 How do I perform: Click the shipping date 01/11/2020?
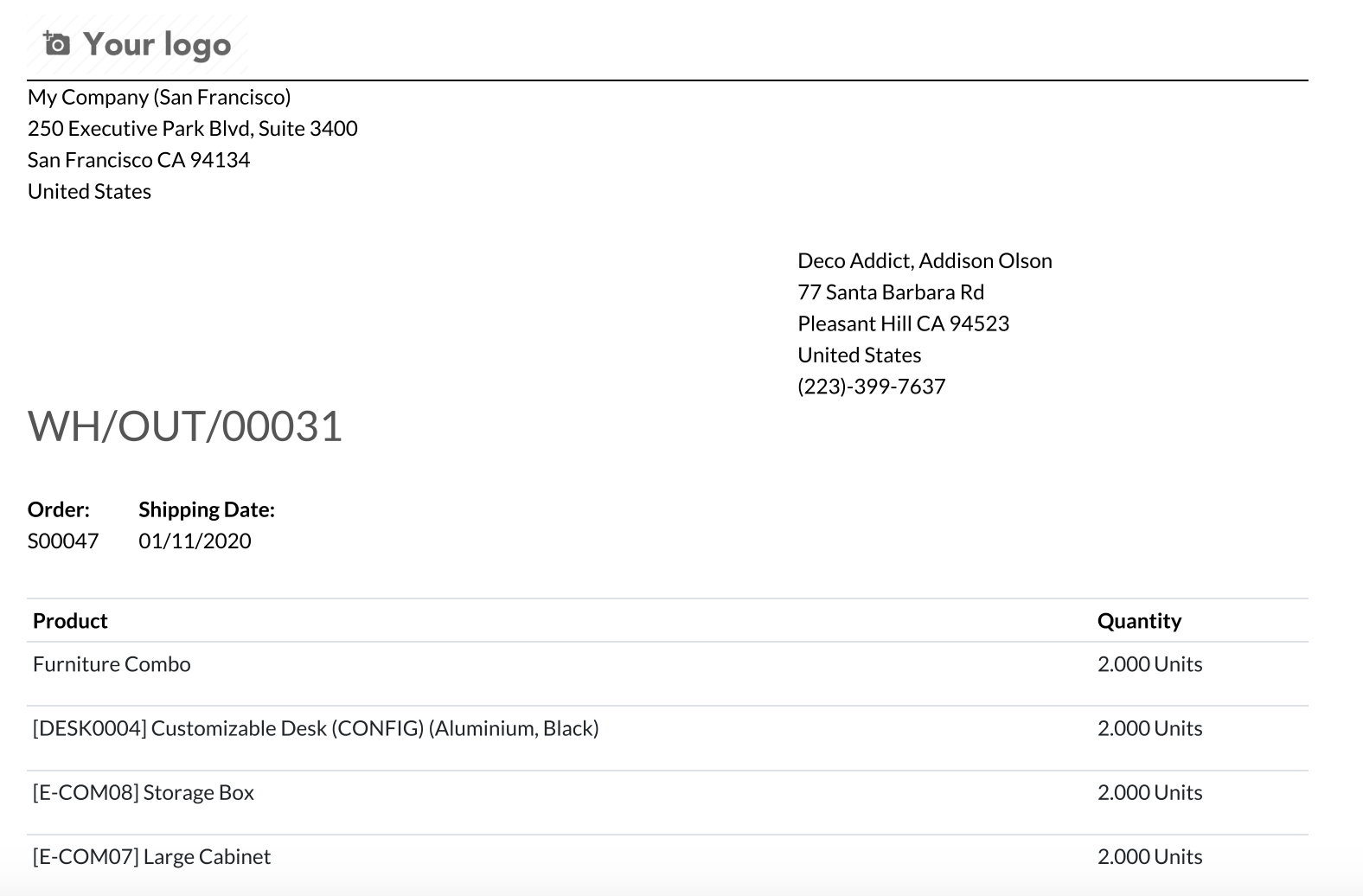coord(195,541)
